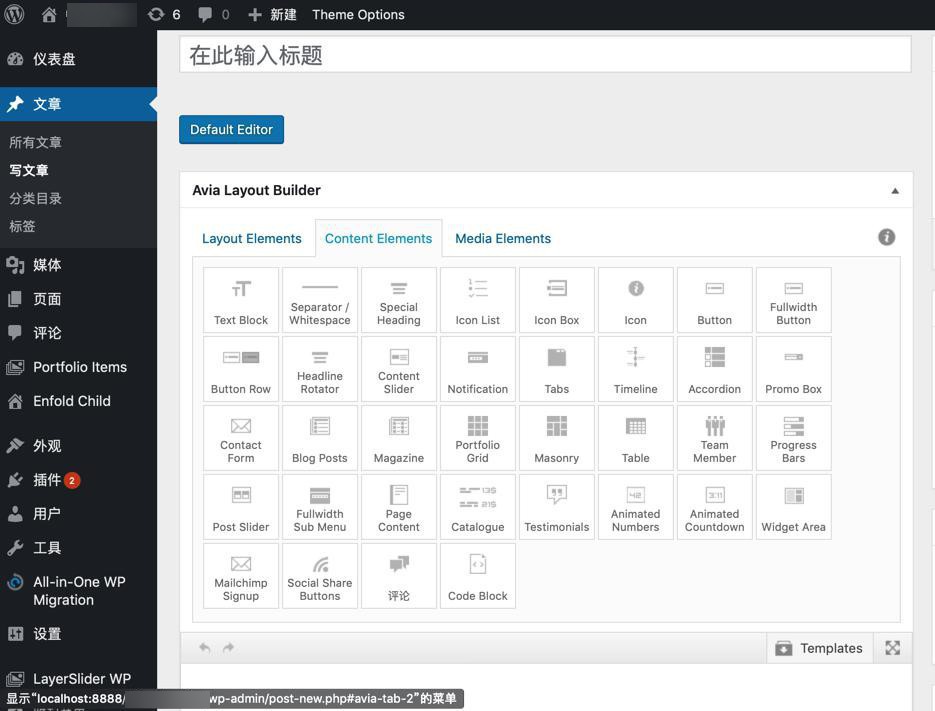Switch to Layout Elements tab
The width and height of the screenshot is (935, 711).
(x=252, y=239)
